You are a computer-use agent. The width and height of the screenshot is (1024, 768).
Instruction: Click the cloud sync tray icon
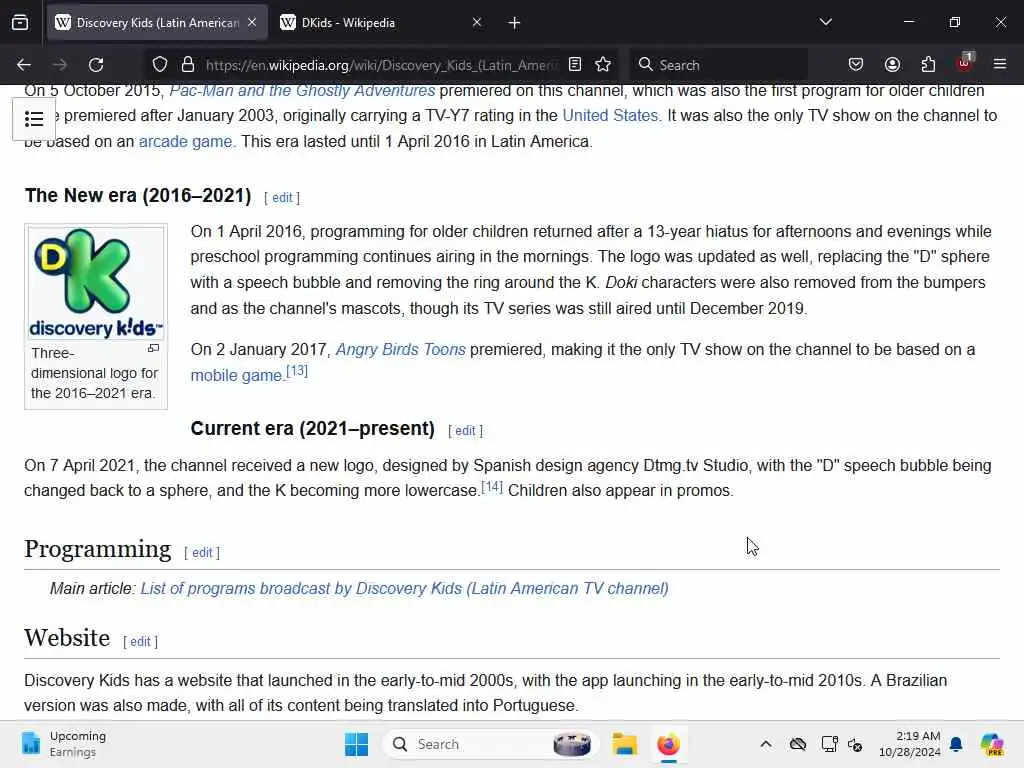pyautogui.click(x=797, y=744)
